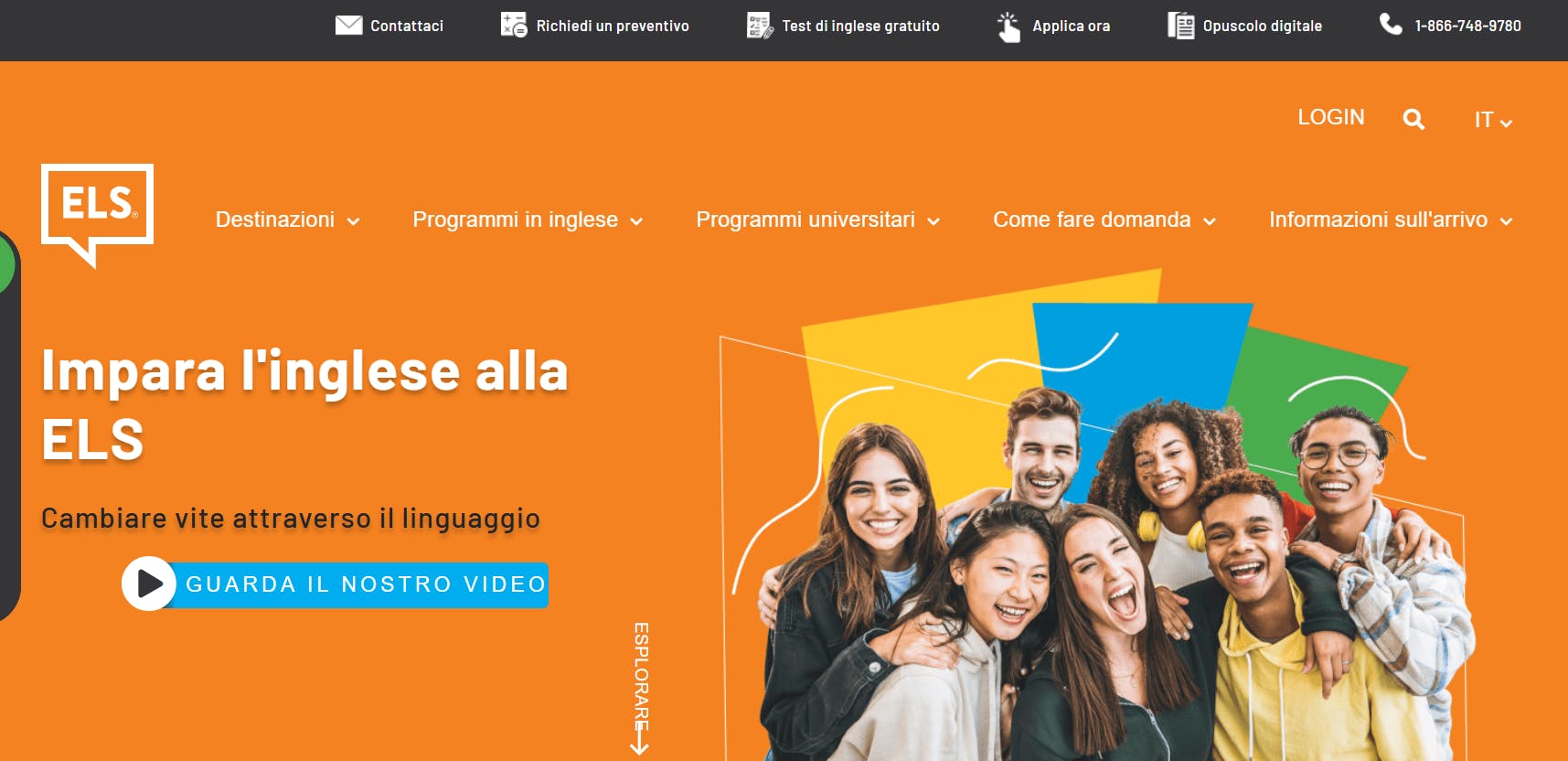This screenshot has width=1568, height=761.
Task: Open the IT language selector
Action: pos(1493,120)
